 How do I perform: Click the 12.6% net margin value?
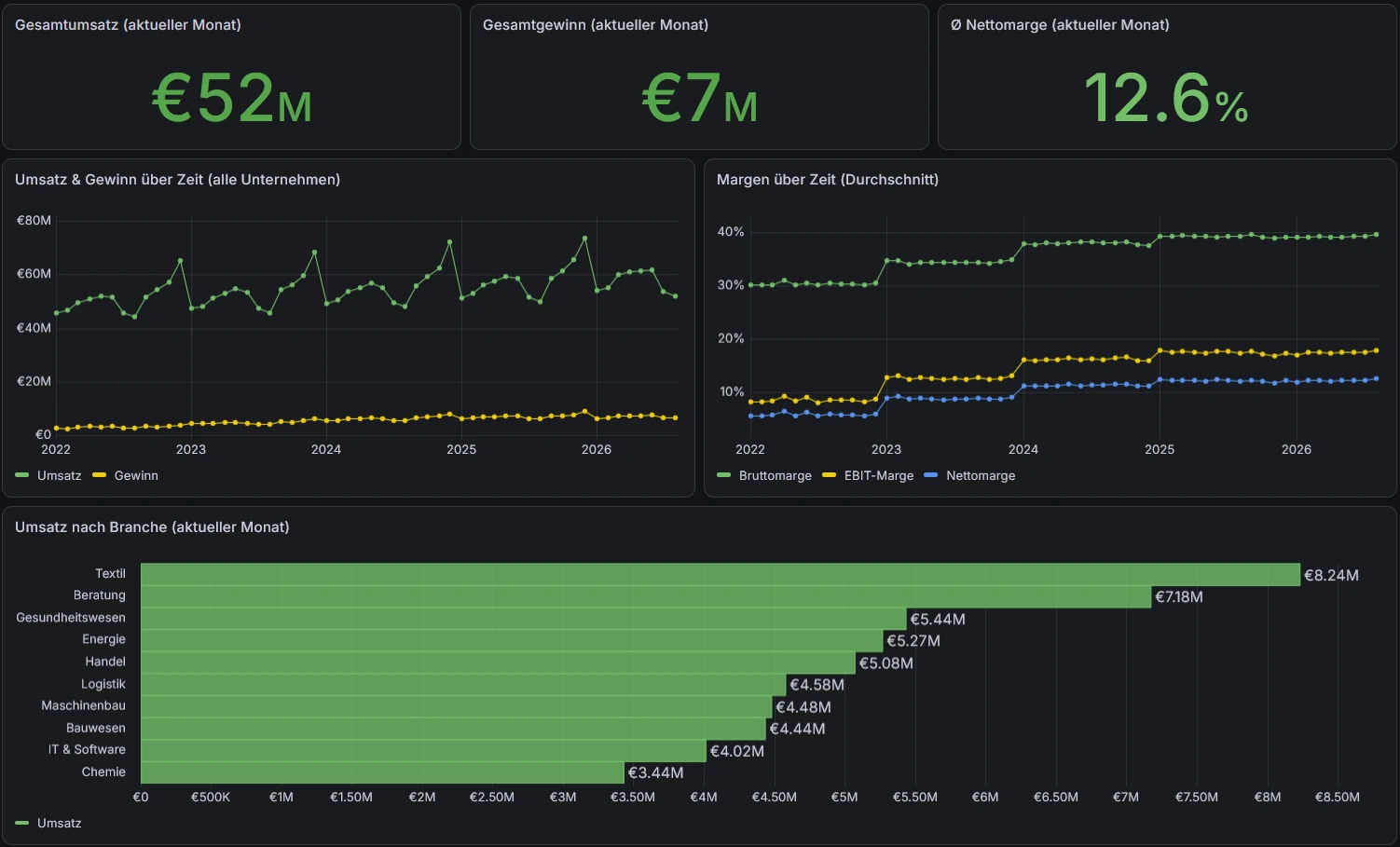[x=1166, y=98]
